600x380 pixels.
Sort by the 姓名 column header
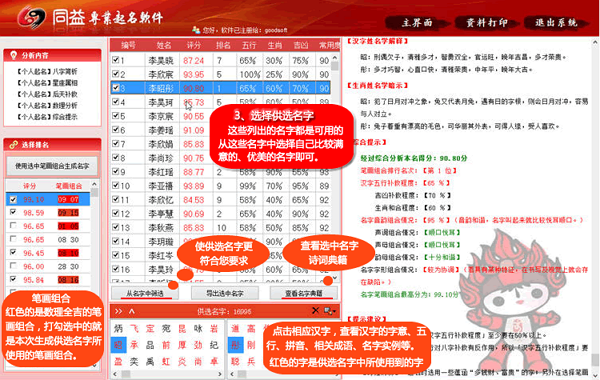point(163,45)
